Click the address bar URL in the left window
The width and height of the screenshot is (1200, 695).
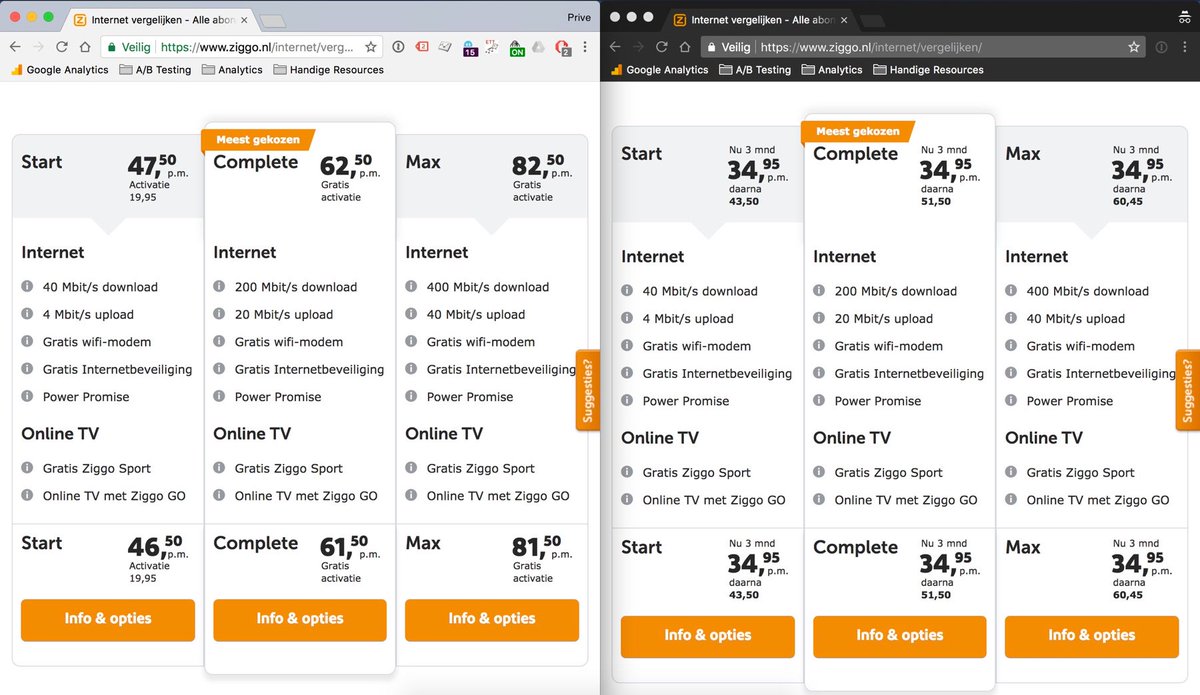(x=256, y=47)
